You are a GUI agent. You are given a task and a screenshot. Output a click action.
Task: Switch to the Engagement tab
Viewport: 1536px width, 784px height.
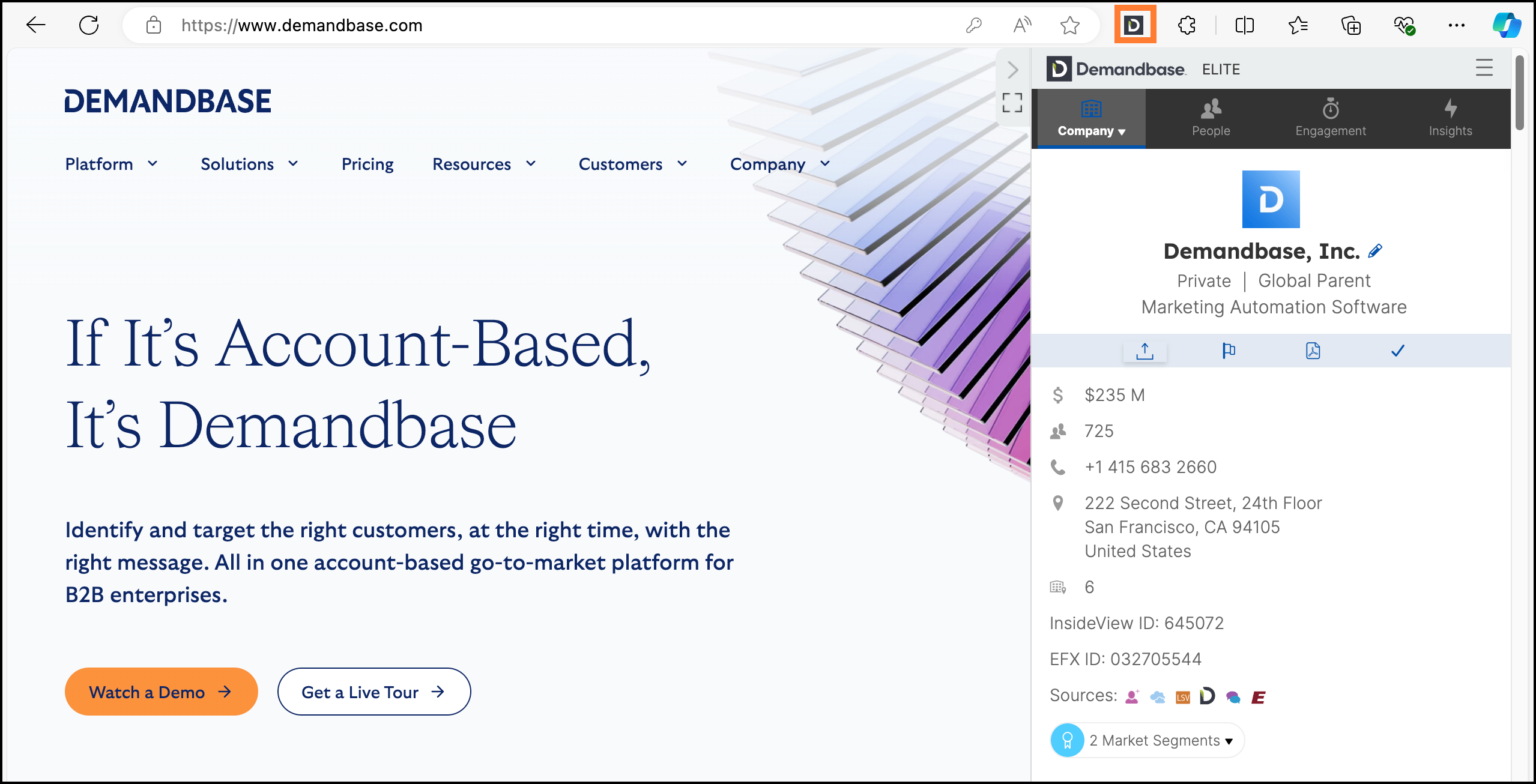tap(1330, 118)
